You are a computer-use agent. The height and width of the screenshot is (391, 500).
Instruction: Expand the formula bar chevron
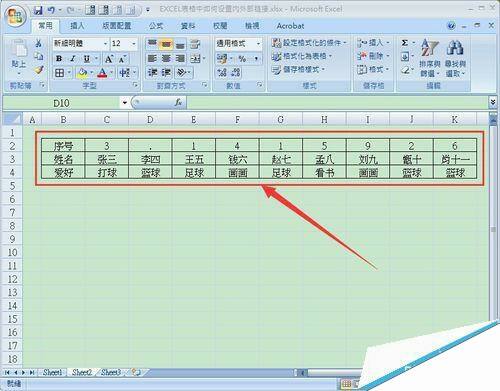pyautogui.click(x=493, y=102)
